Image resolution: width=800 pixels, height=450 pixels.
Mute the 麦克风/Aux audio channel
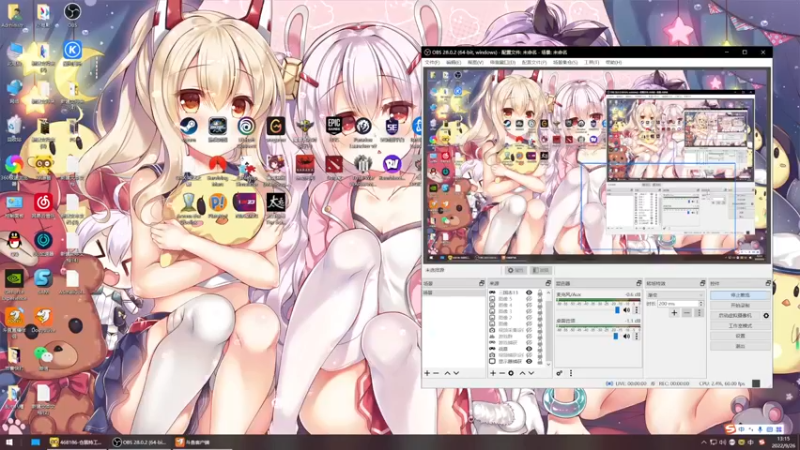(x=627, y=310)
